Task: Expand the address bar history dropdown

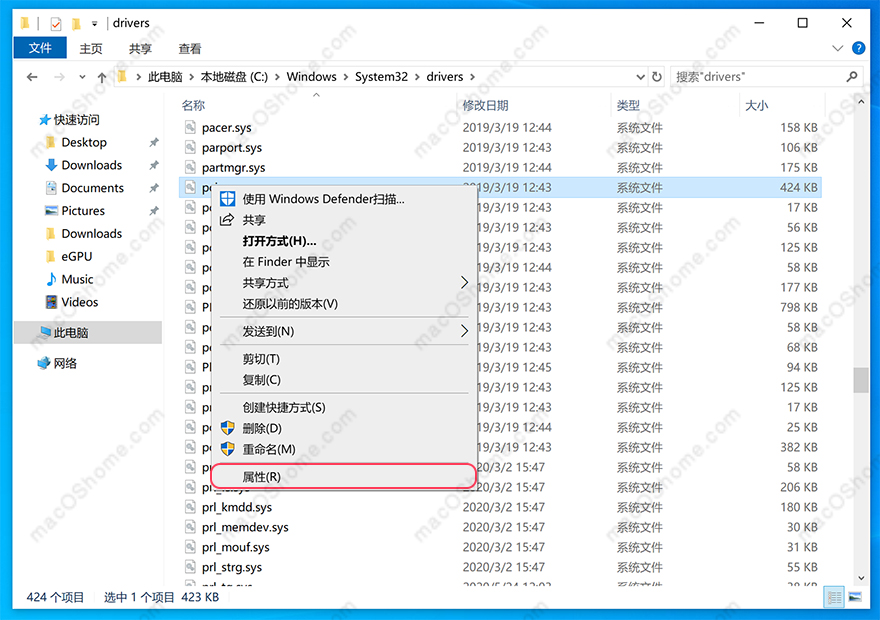Action: (x=640, y=77)
